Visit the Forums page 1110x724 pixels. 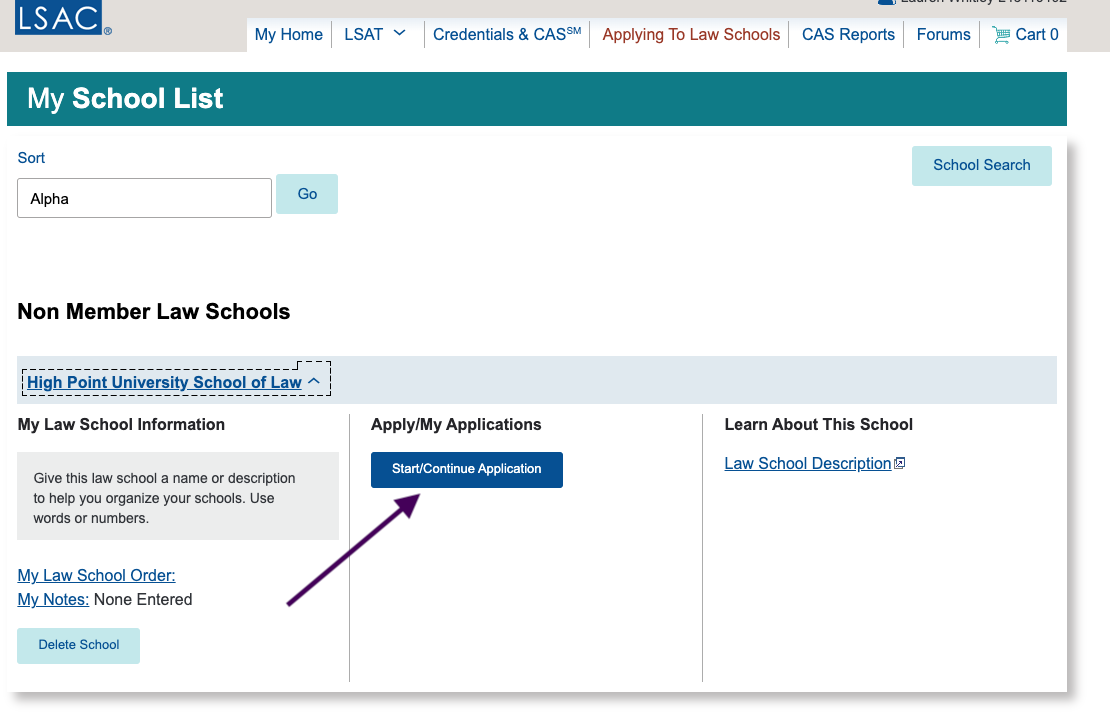coord(942,34)
